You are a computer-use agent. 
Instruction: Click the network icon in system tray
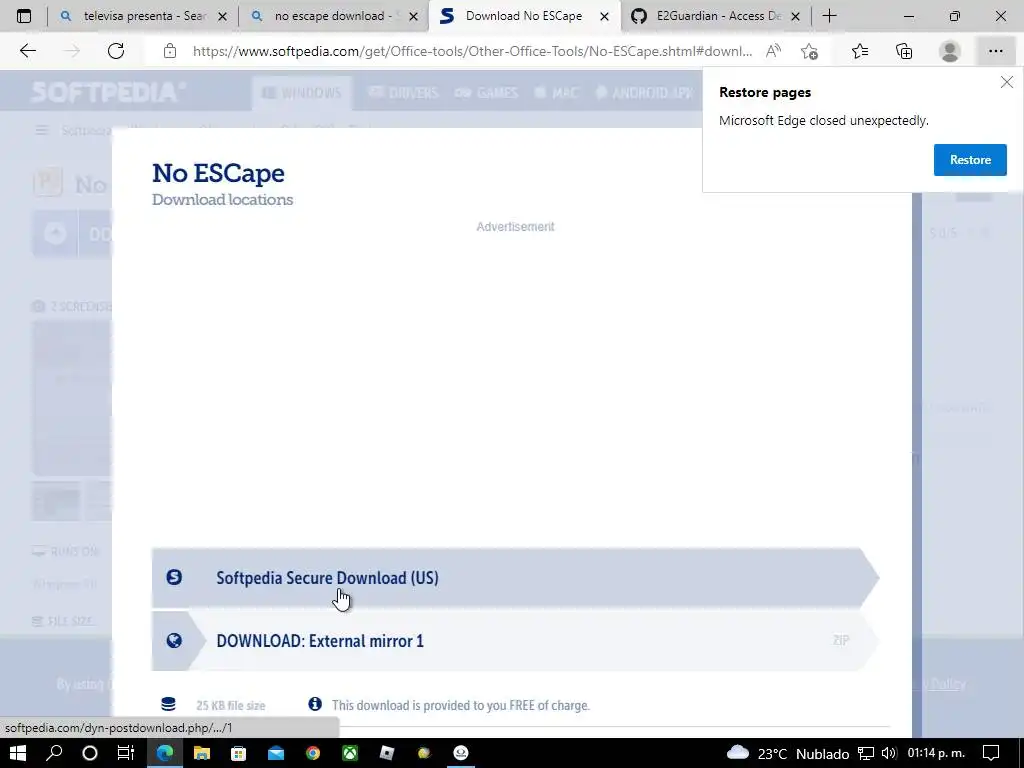[866, 754]
